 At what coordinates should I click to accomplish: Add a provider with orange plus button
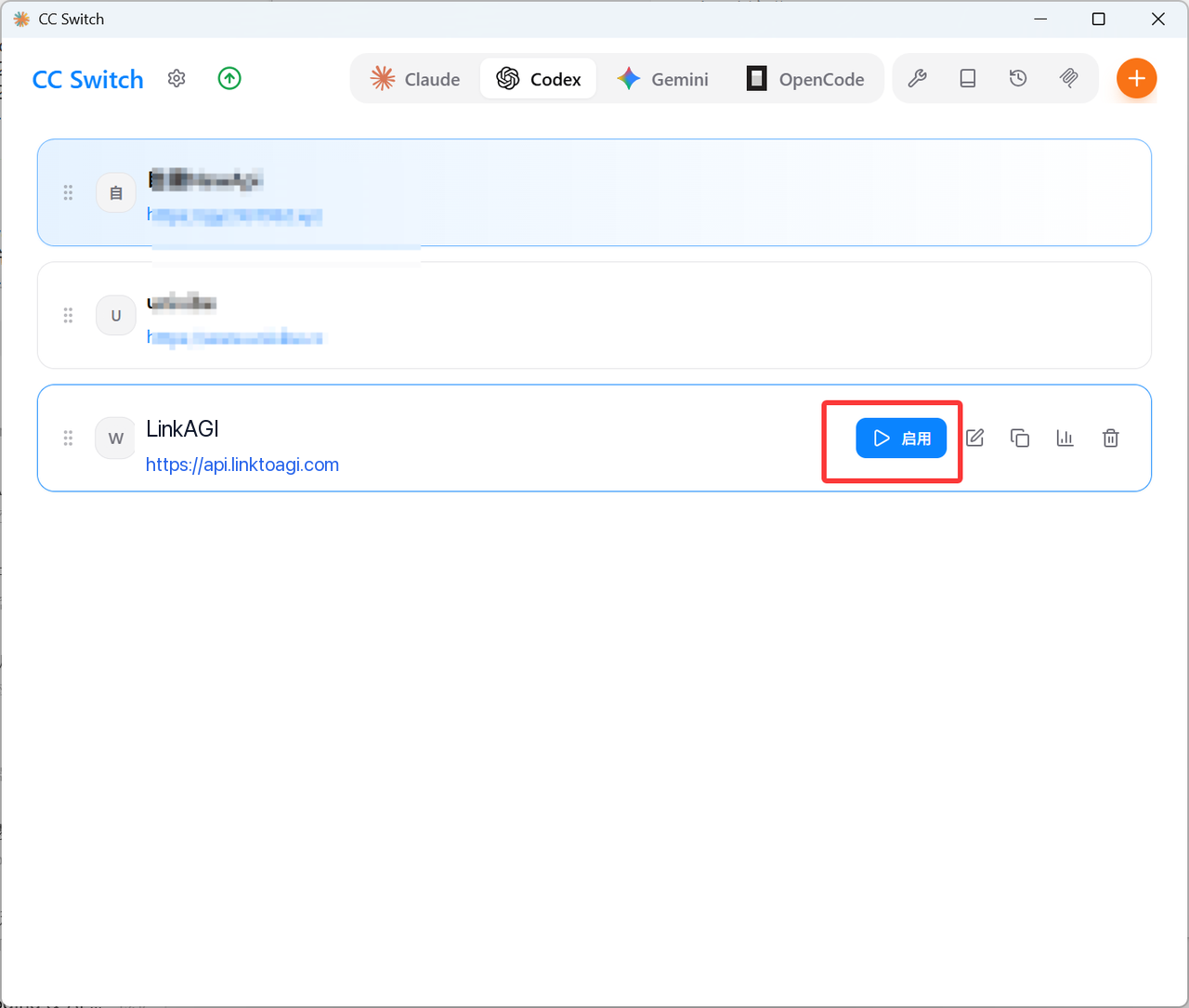point(1136,79)
